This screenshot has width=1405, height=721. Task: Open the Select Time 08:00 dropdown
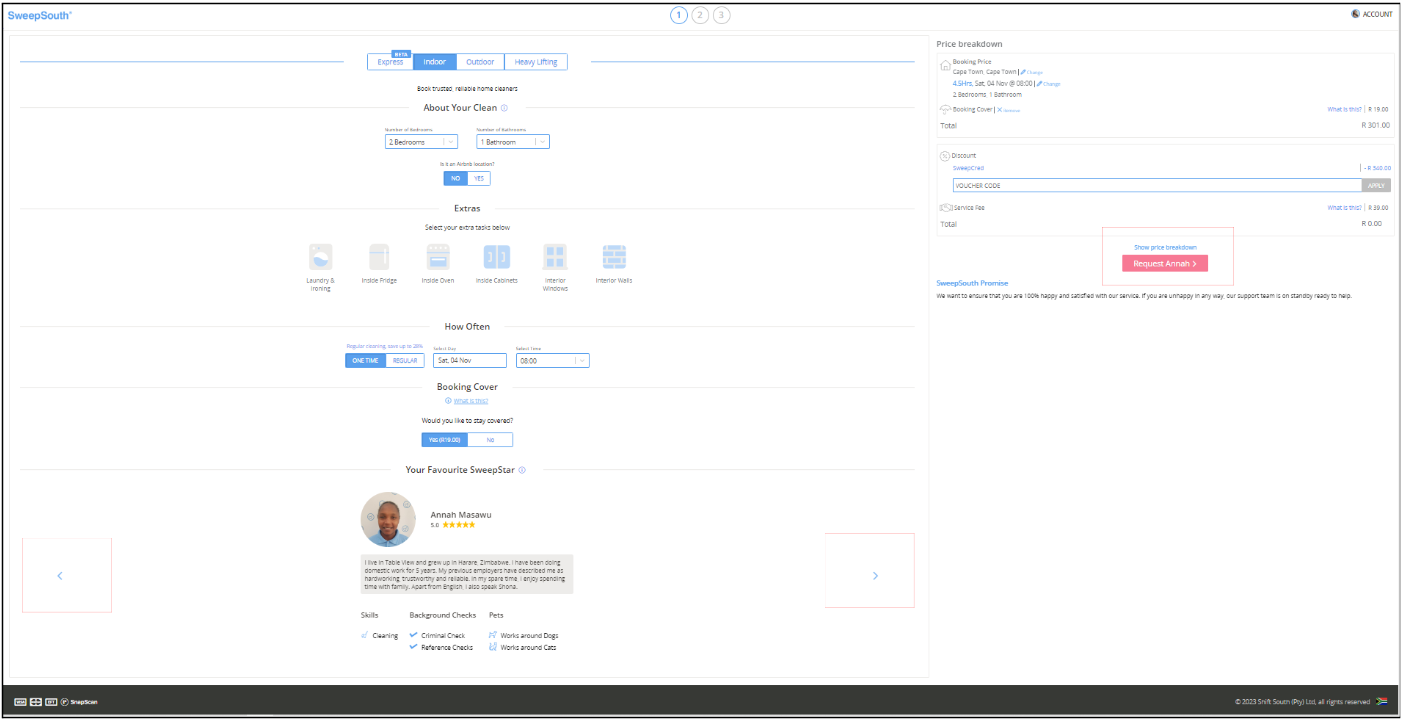pos(553,360)
